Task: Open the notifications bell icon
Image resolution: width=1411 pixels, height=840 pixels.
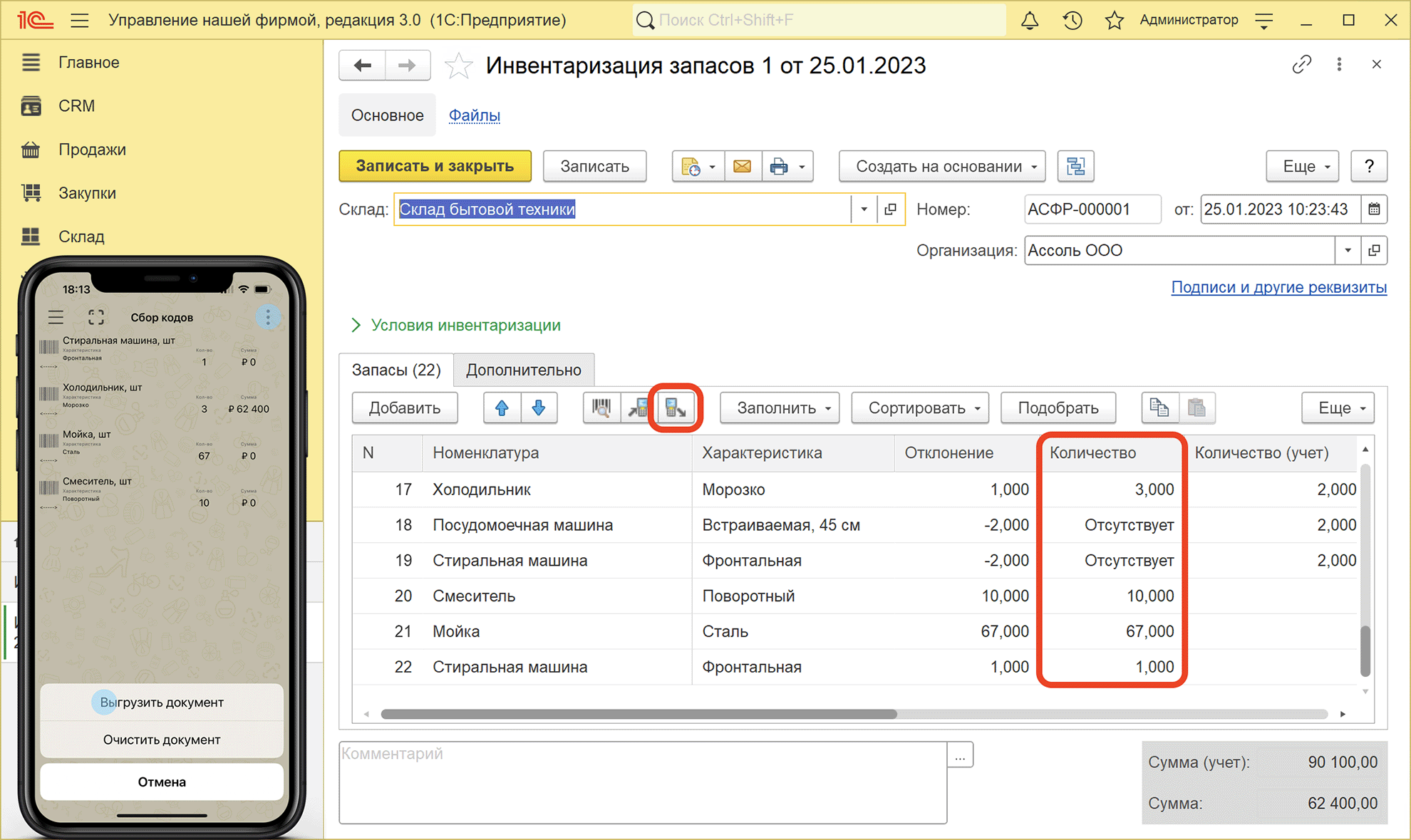Action: point(1030,20)
